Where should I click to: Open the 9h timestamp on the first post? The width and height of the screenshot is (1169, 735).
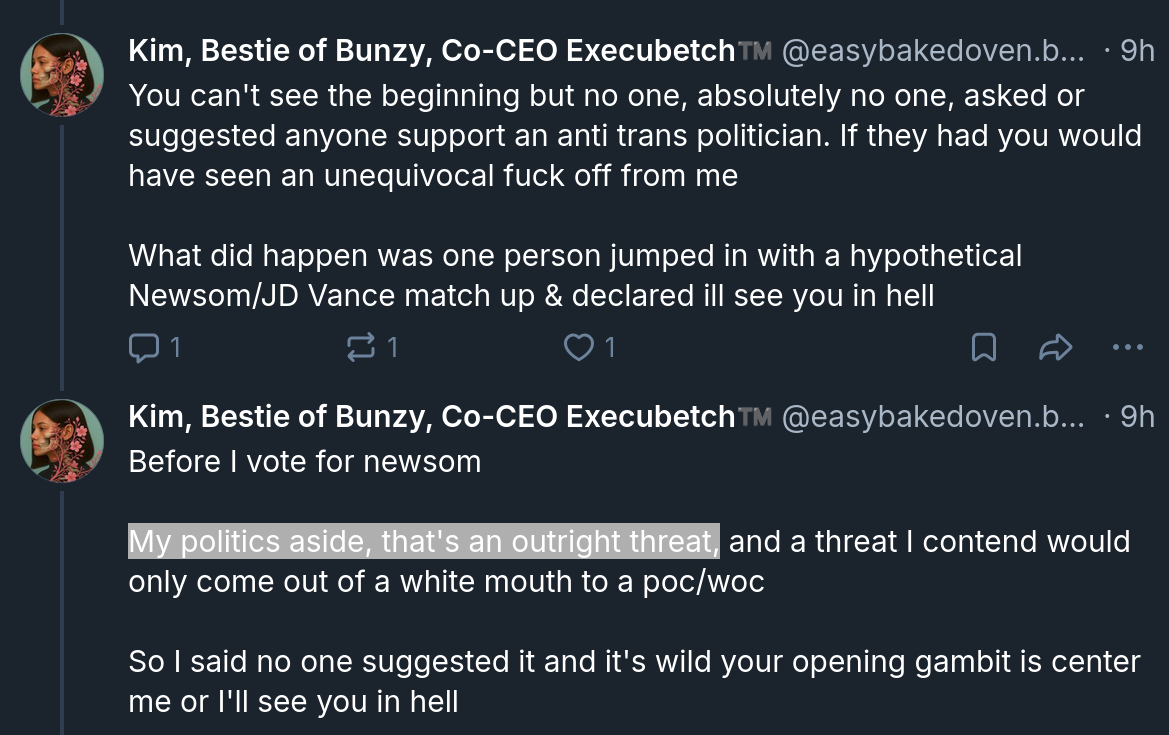click(1136, 51)
